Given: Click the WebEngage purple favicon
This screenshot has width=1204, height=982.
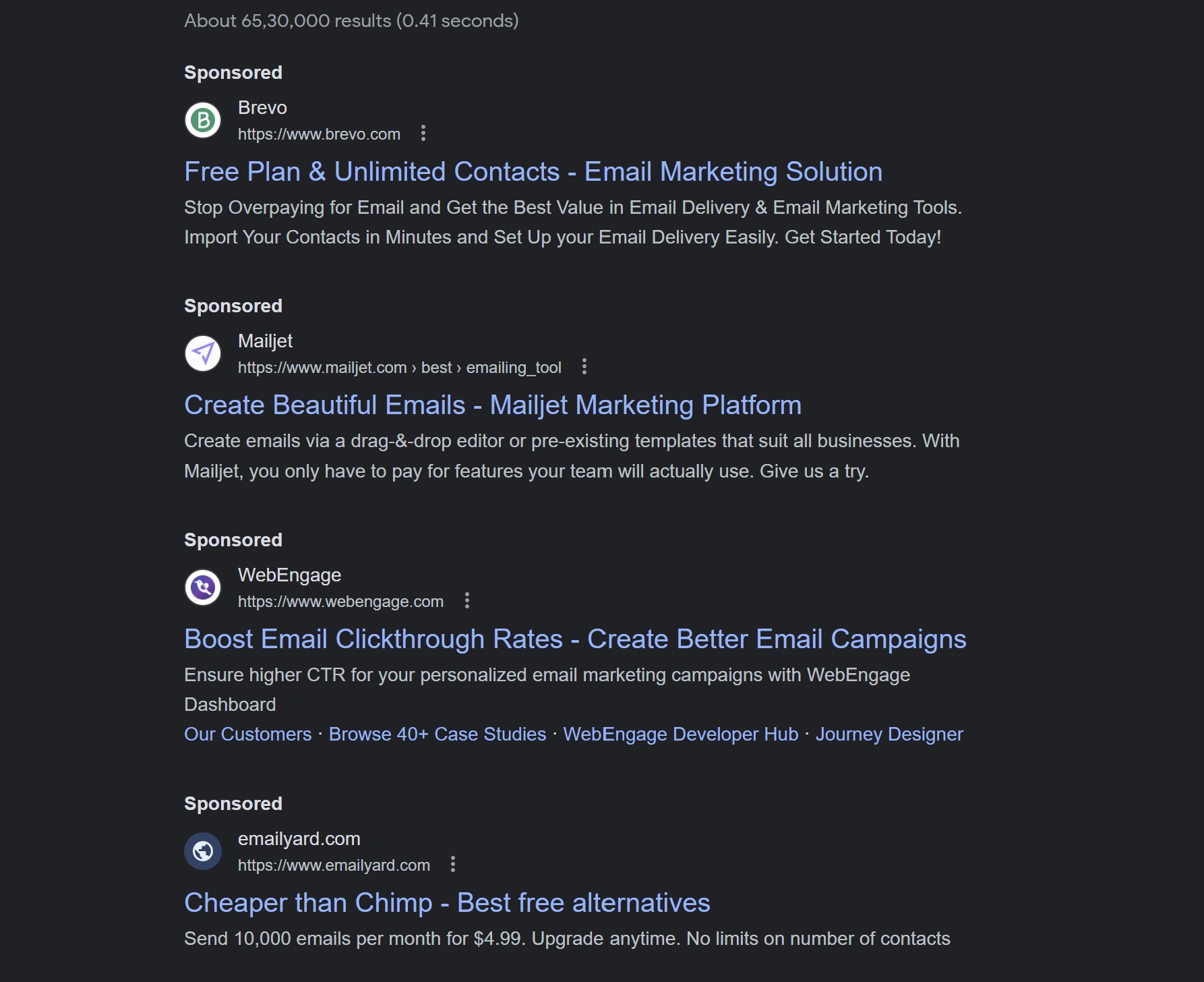Looking at the screenshot, I should point(203,587).
